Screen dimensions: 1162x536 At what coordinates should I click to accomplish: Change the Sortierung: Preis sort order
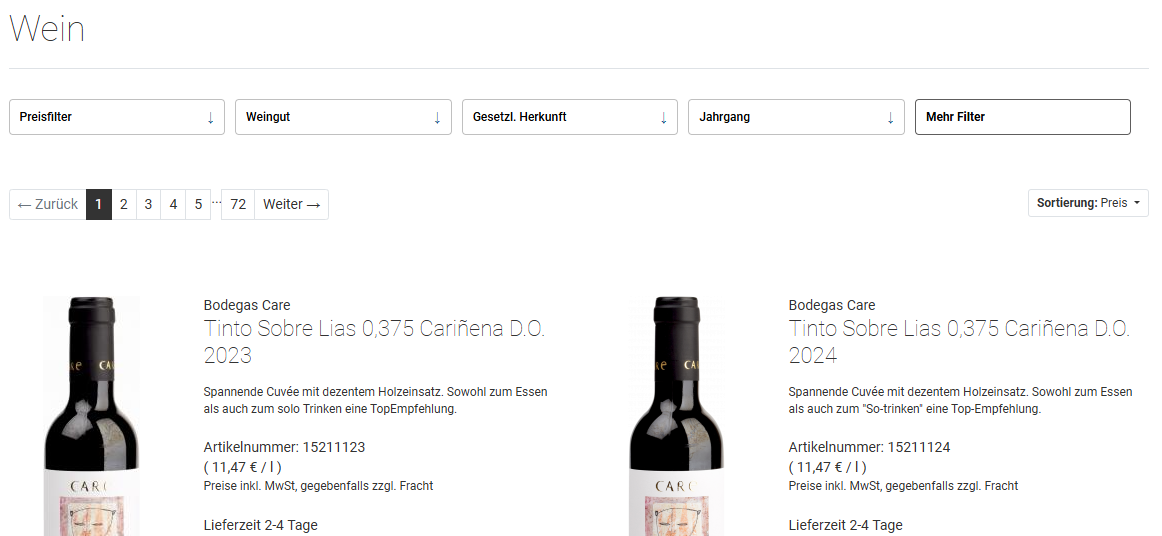[1088, 203]
